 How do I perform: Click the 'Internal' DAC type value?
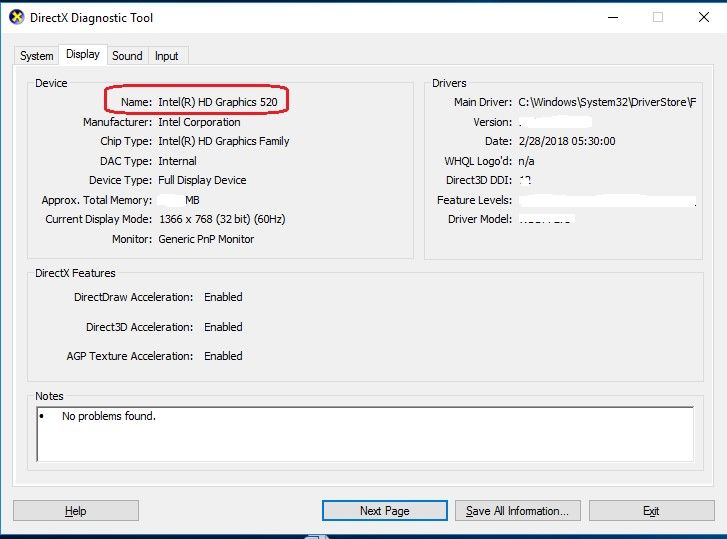[178, 161]
